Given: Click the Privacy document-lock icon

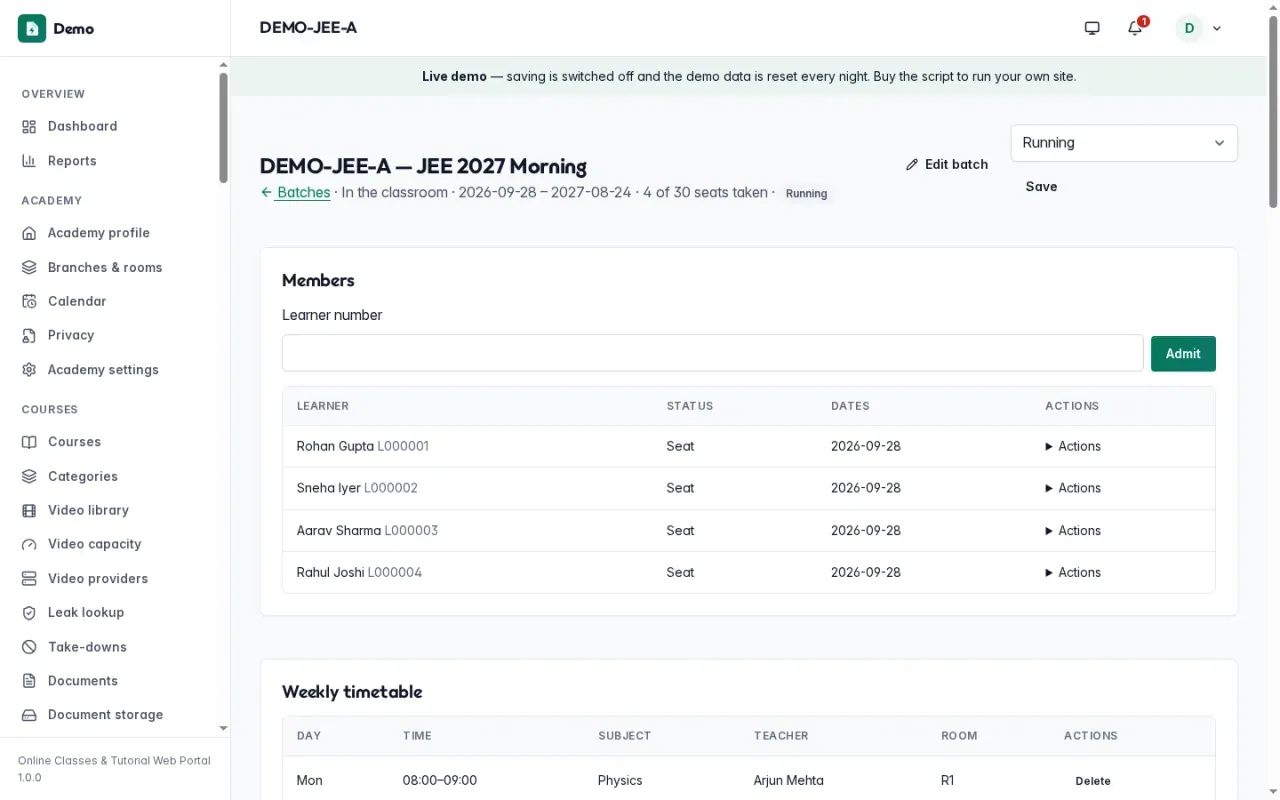Looking at the screenshot, I should click(29, 335).
